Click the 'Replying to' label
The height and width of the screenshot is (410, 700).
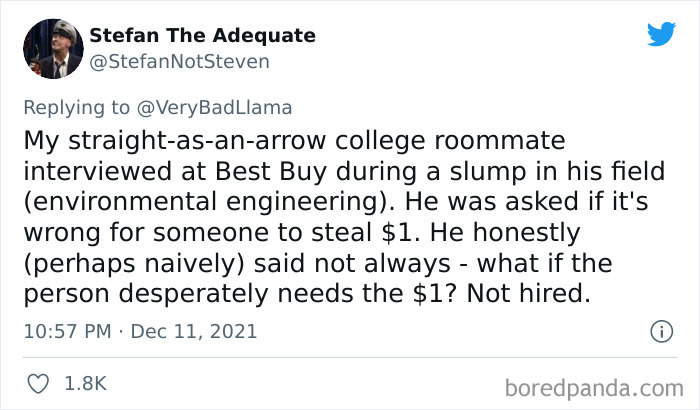click(x=77, y=108)
